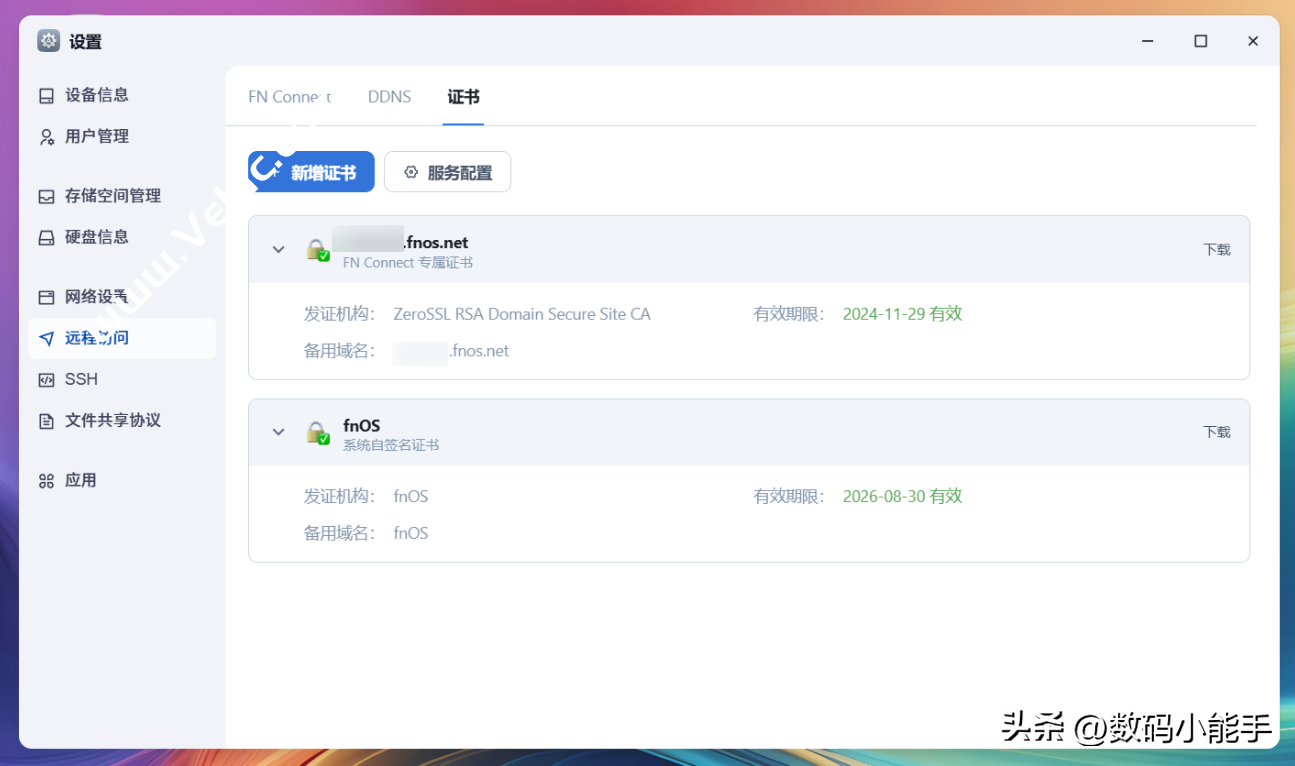The width and height of the screenshot is (1295, 766).
Task: Click the bold fnOS certificate title
Action: pos(361,426)
